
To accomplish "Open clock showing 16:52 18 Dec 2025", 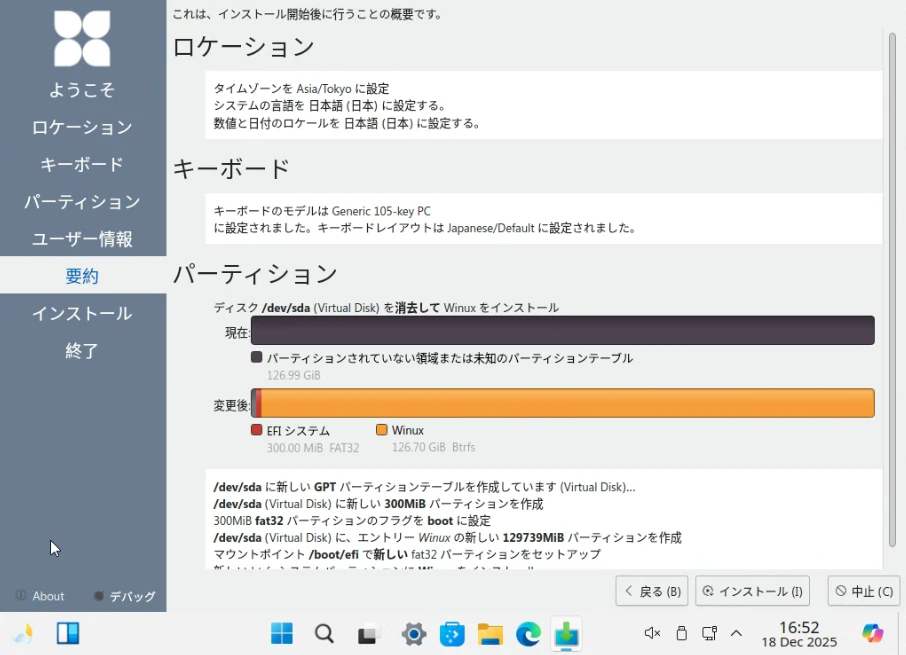I will 799,634.
